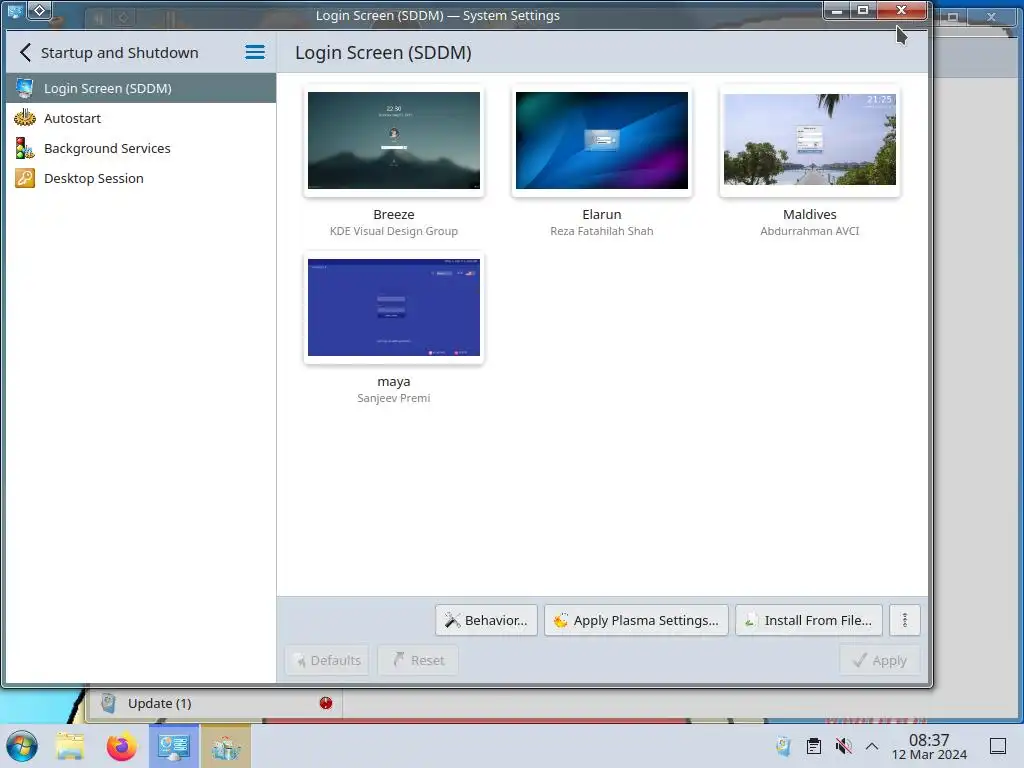Click the 'Sanjeev Premi' author text
This screenshot has height=768, width=1024.
394,398
